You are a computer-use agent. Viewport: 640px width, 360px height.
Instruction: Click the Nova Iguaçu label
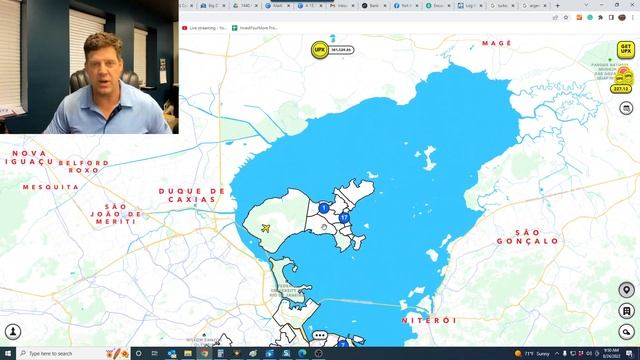point(29,158)
